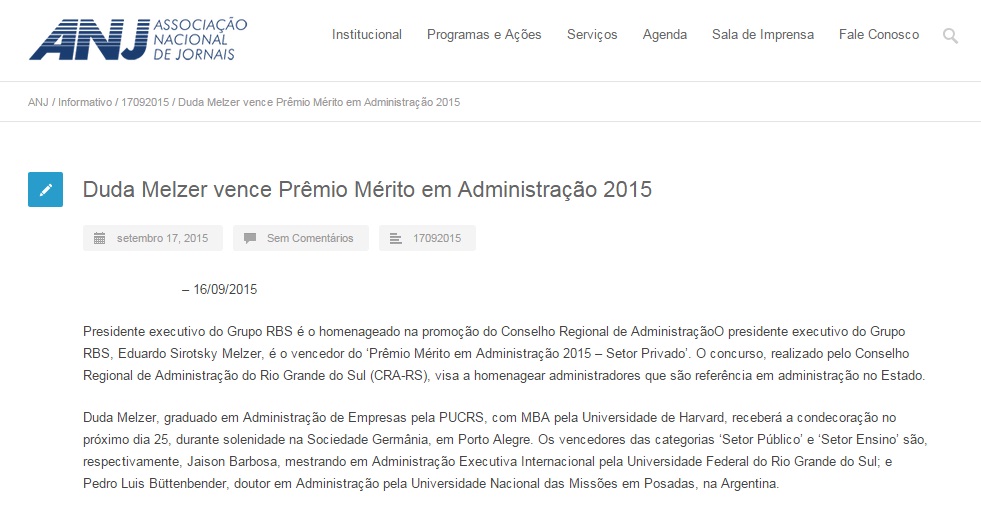Click the paragraph beginning Presidente executivo do Grupo RBS
Viewport: 981px width, 512px height.
point(504,354)
